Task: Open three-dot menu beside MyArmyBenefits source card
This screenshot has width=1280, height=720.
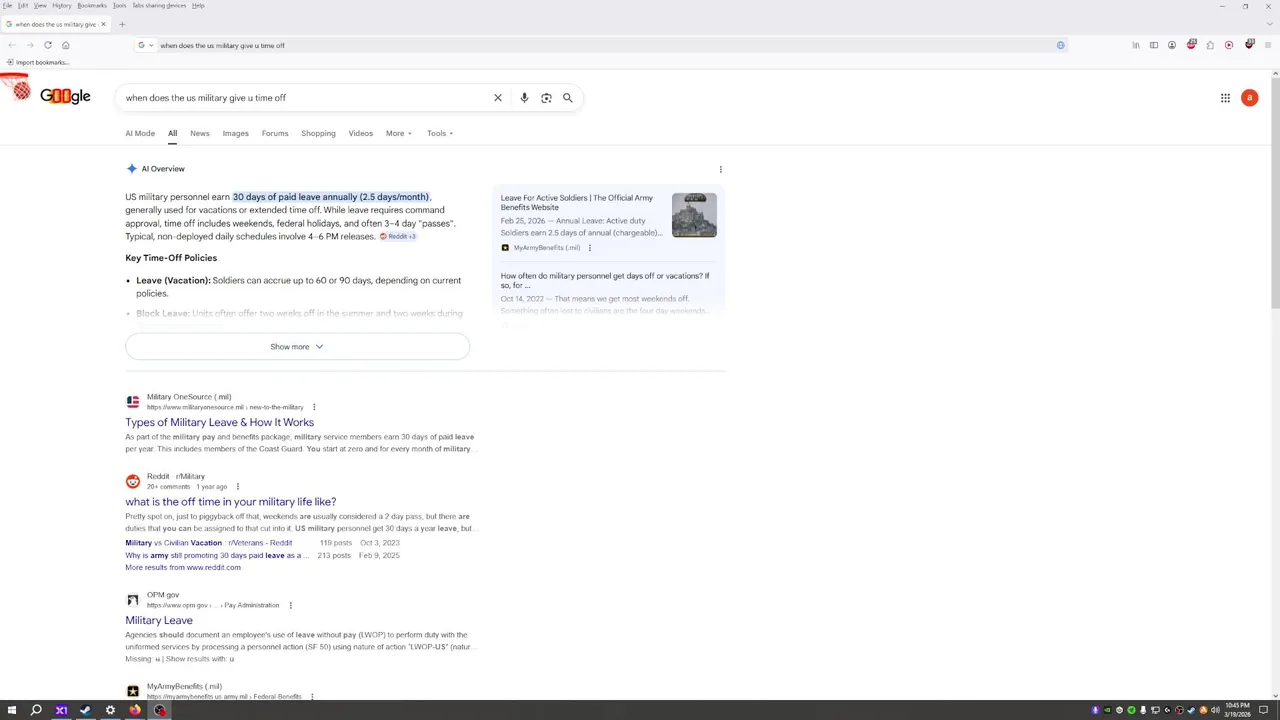Action: [x=589, y=248]
